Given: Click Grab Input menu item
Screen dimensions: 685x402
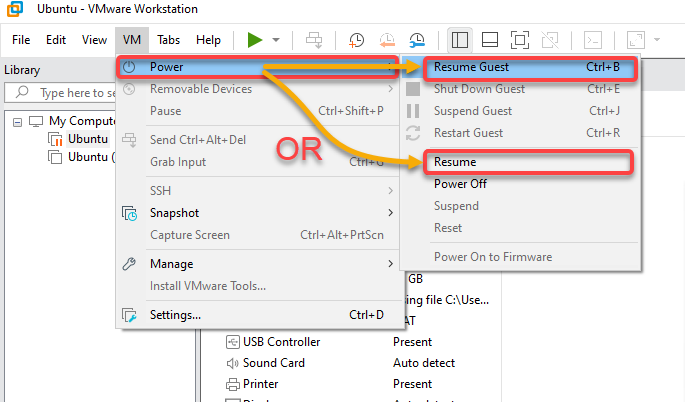Looking at the screenshot, I should pyautogui.click(x=258, y=162).
